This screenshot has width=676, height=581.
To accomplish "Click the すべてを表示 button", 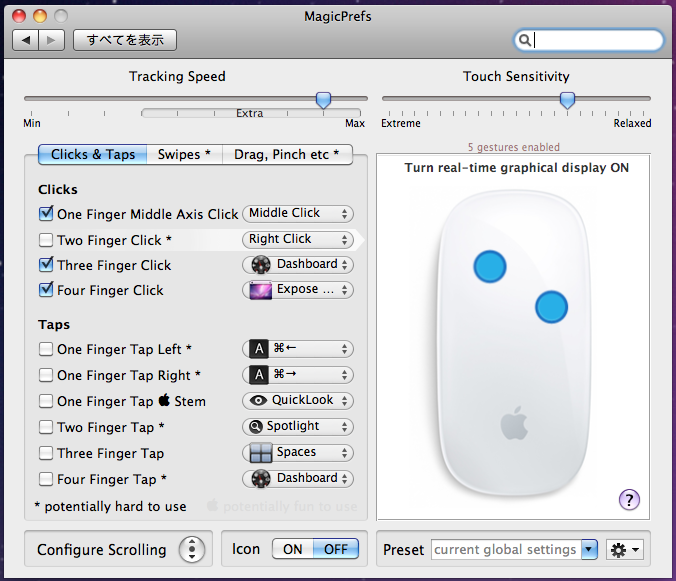I will pos(125,40).
